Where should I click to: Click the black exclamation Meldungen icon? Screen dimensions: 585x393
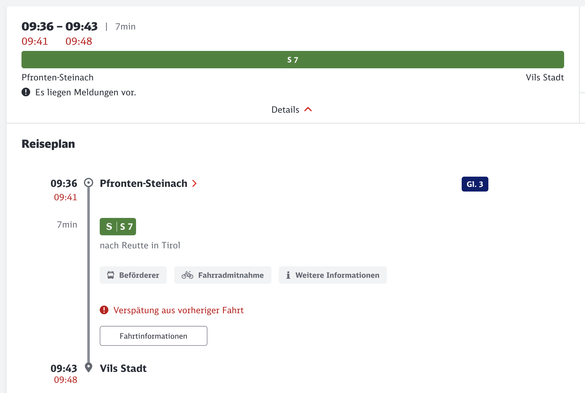(x=26, y=92)
